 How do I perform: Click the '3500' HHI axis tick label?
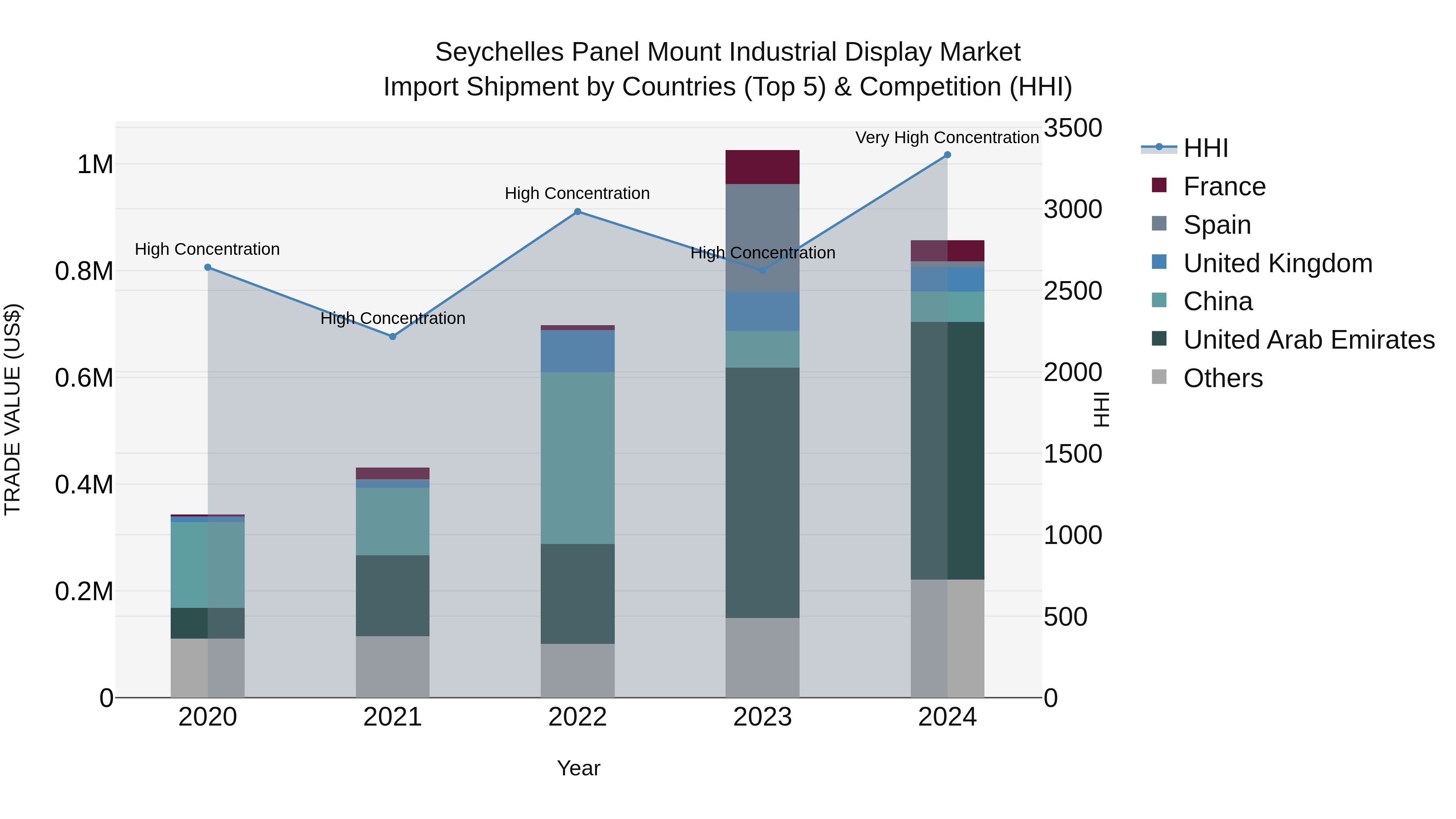click(x=1073, y=128)
